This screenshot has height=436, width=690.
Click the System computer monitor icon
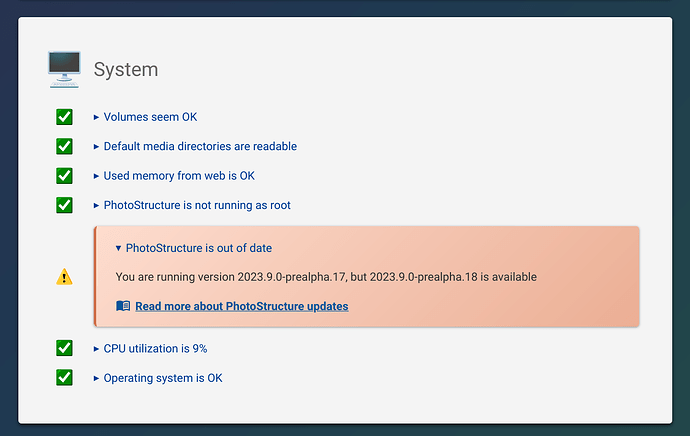[64, 70]
